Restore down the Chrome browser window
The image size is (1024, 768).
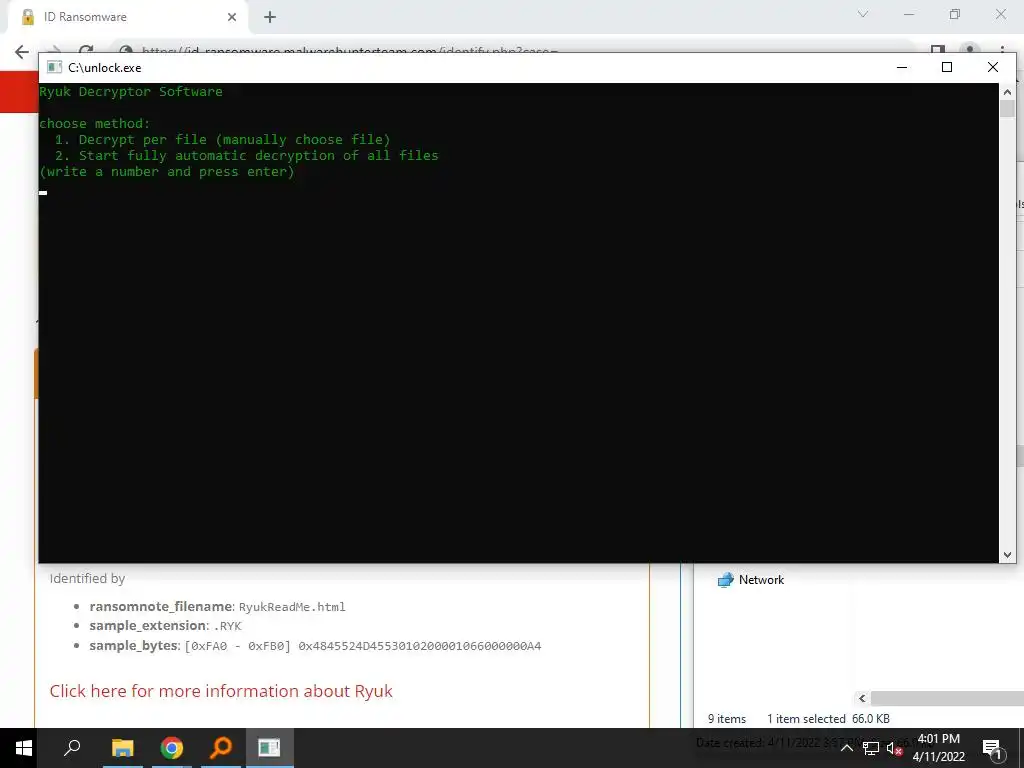pos(955,14)
